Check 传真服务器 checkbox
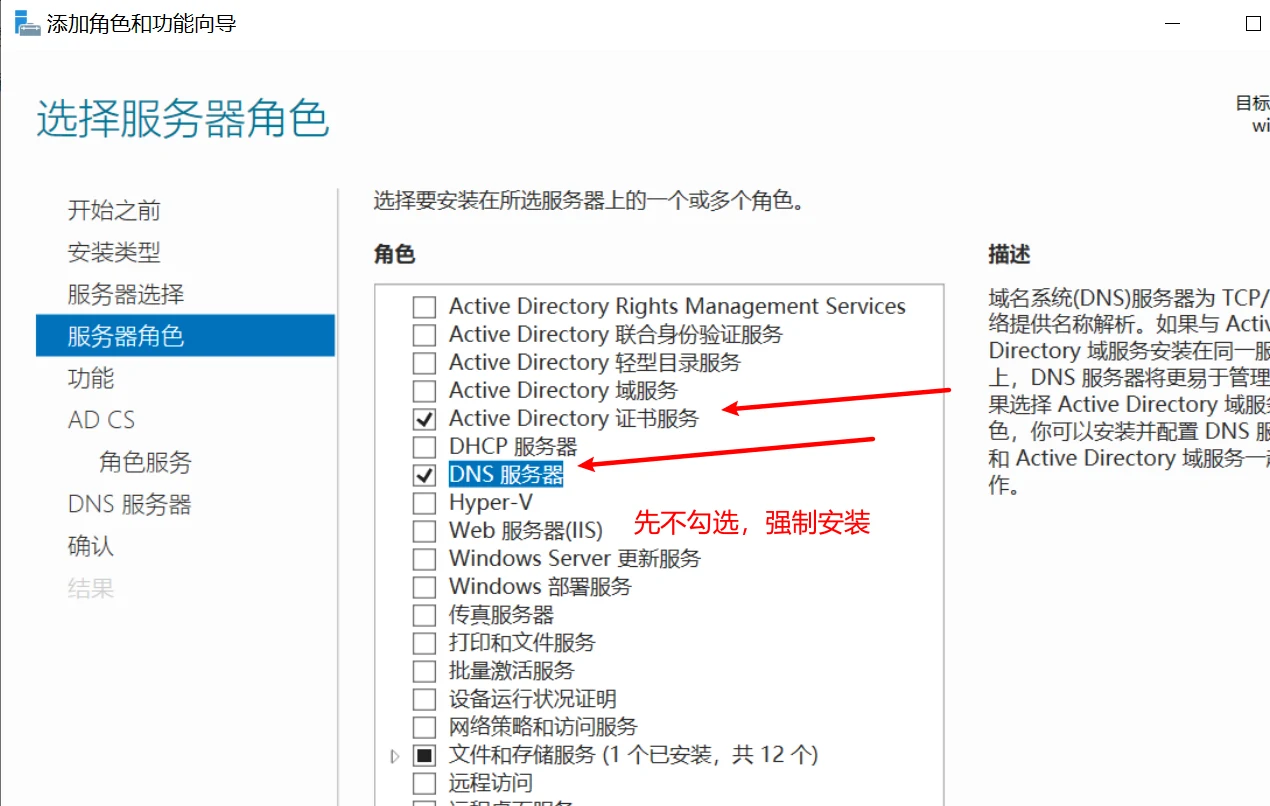 pos(425,615)
